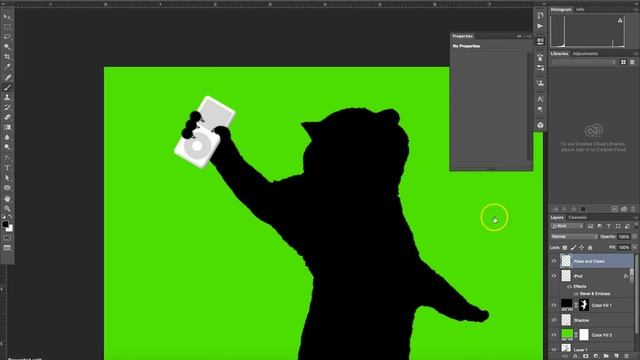
Task: Open the Opacity slider dropdown arrow
Action: point(634,237)
